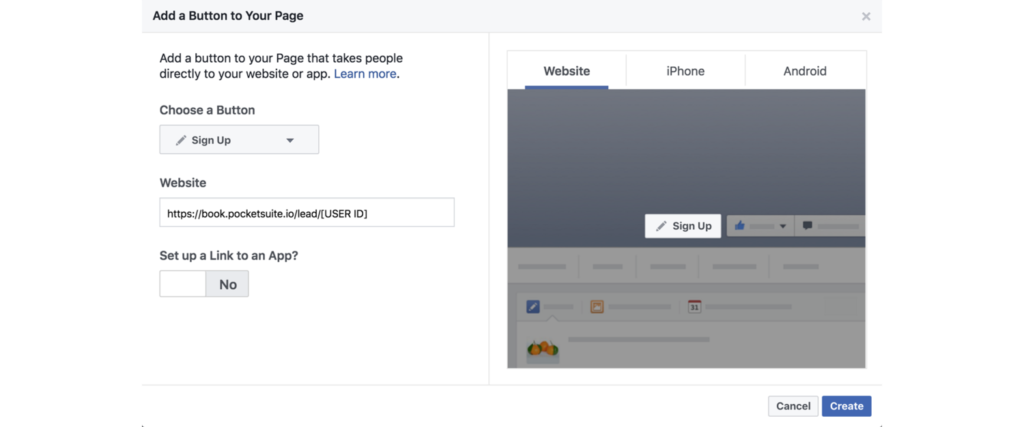Click the Website URL input field
The height and width of the screenshot is (427, 1024).
(x=307, y=213)
